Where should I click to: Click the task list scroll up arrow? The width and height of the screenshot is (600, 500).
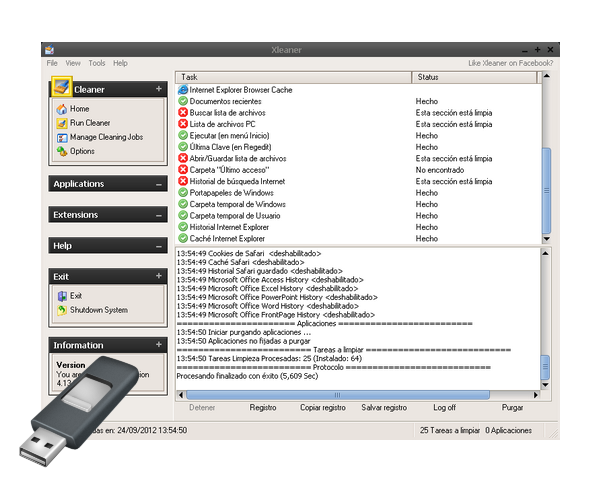coord(546,76)
